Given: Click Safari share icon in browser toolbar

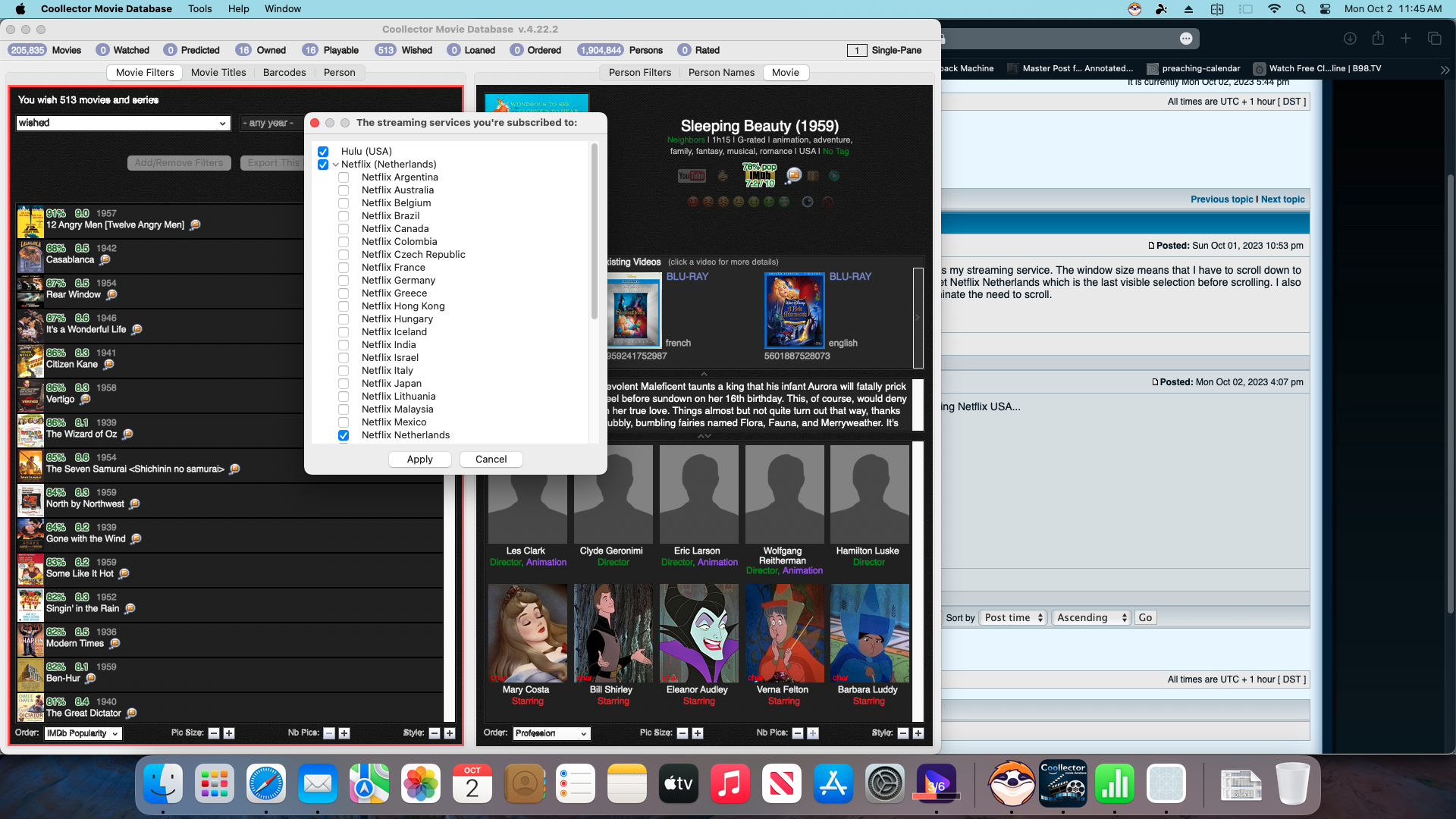Looking at the screenshot, I should (x=1378, y=38).
